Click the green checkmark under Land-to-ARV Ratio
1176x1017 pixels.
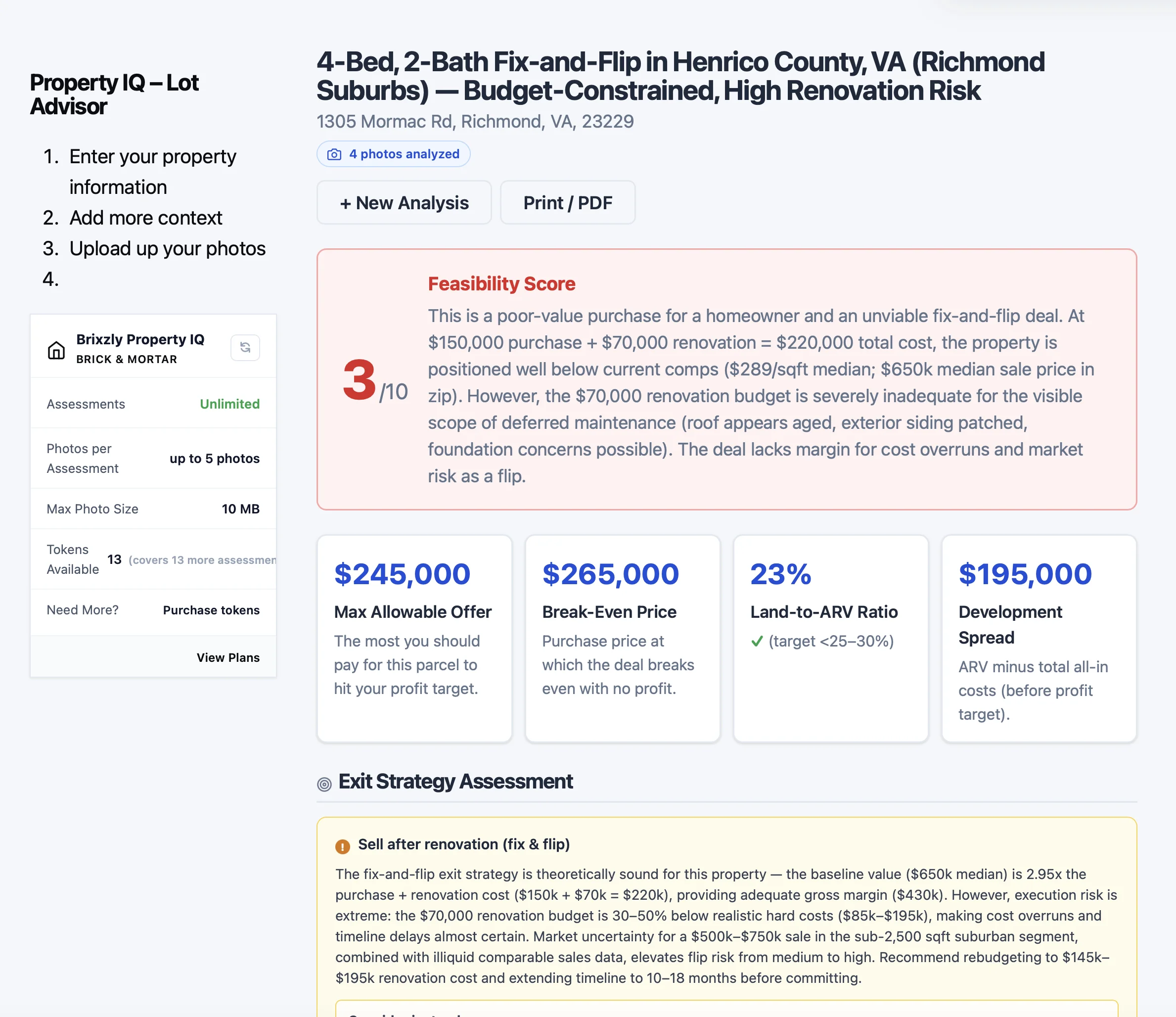coord(757,642)
